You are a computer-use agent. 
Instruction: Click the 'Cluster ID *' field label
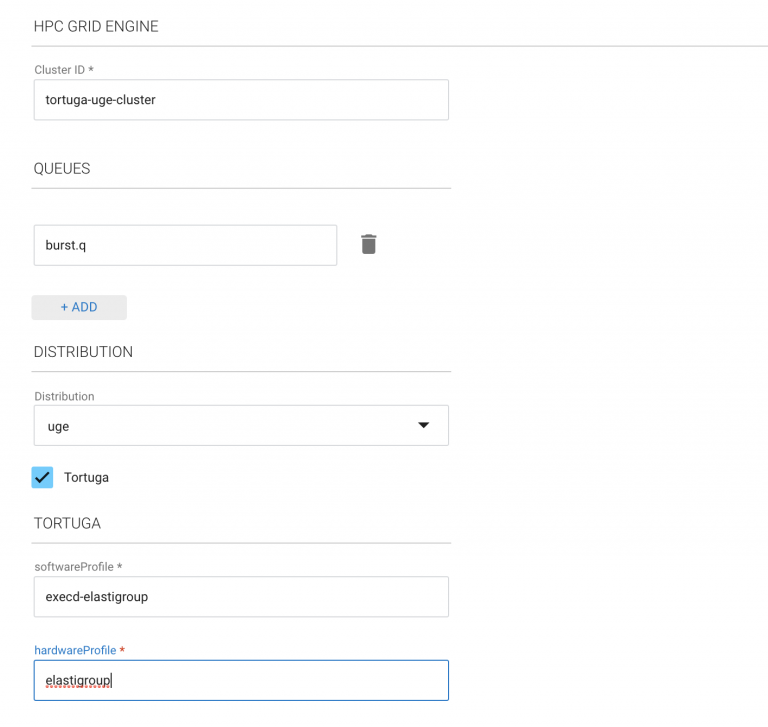click(64, 70)
